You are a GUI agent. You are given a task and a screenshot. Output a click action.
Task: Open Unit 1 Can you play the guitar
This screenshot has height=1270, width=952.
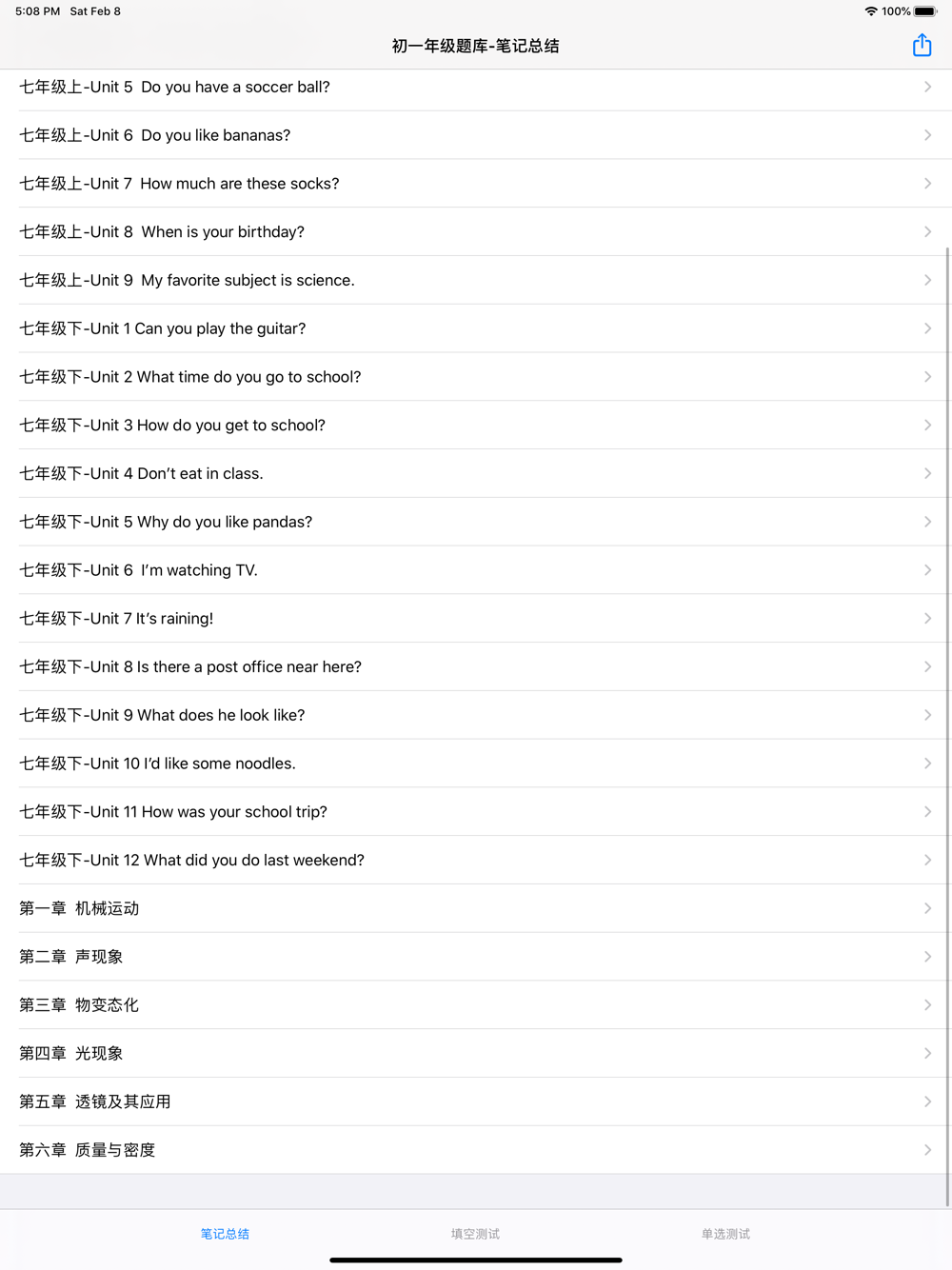[x=163, y=328]
